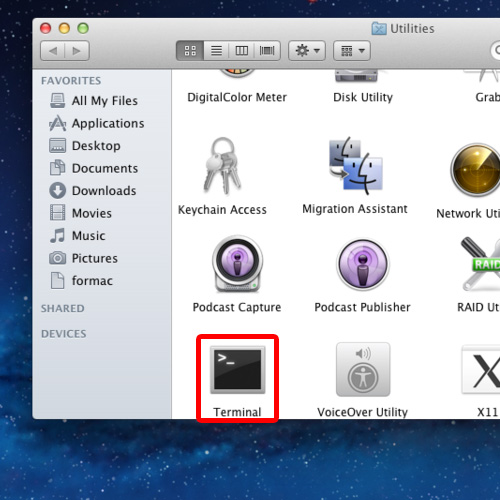Select the Grab app label
The width and height of the screenshot is (500, 500).
click(x=487, y=97)
